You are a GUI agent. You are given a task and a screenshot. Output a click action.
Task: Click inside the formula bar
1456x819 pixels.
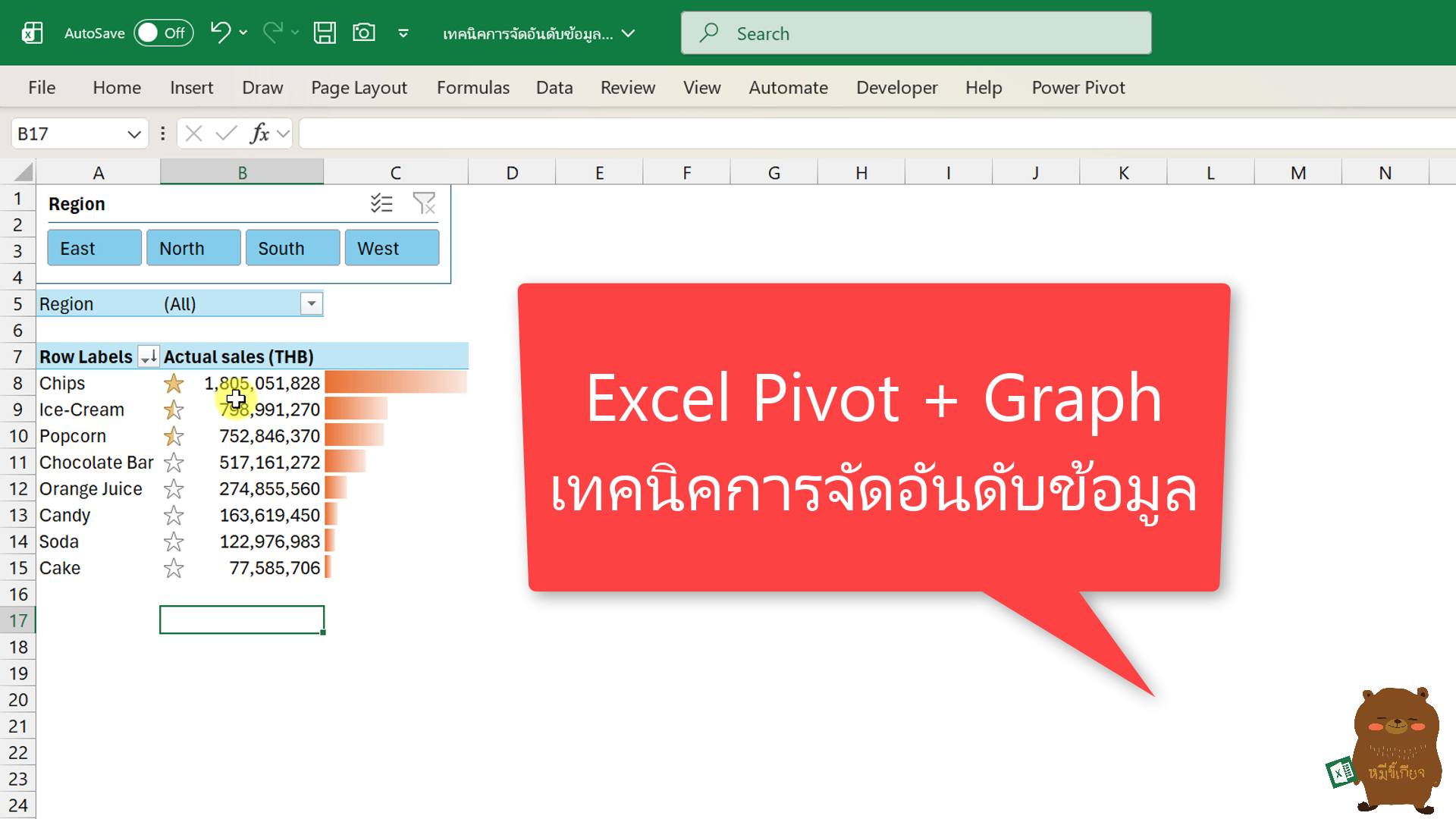pos(877,134)
